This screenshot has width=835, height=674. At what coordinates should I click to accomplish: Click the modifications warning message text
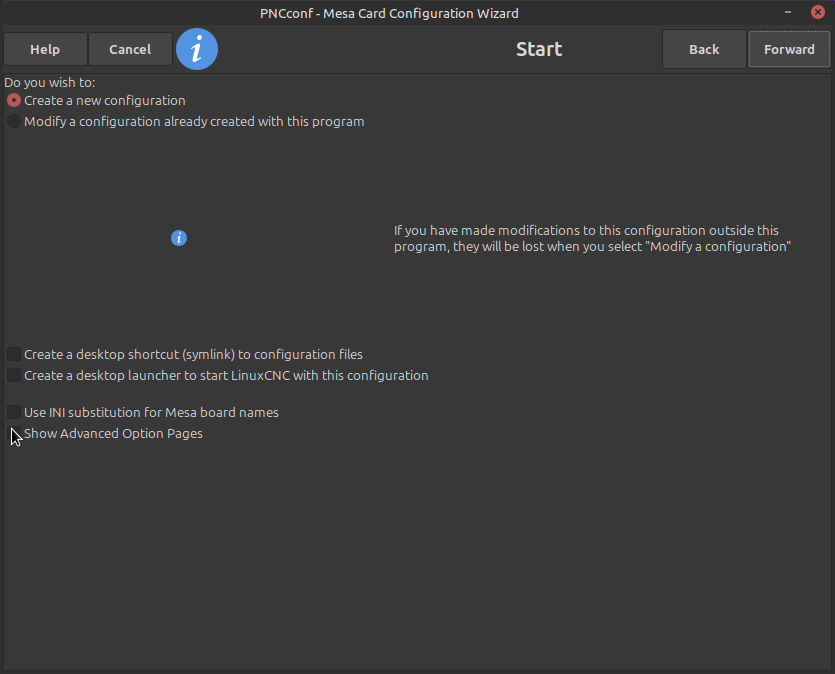592,239
